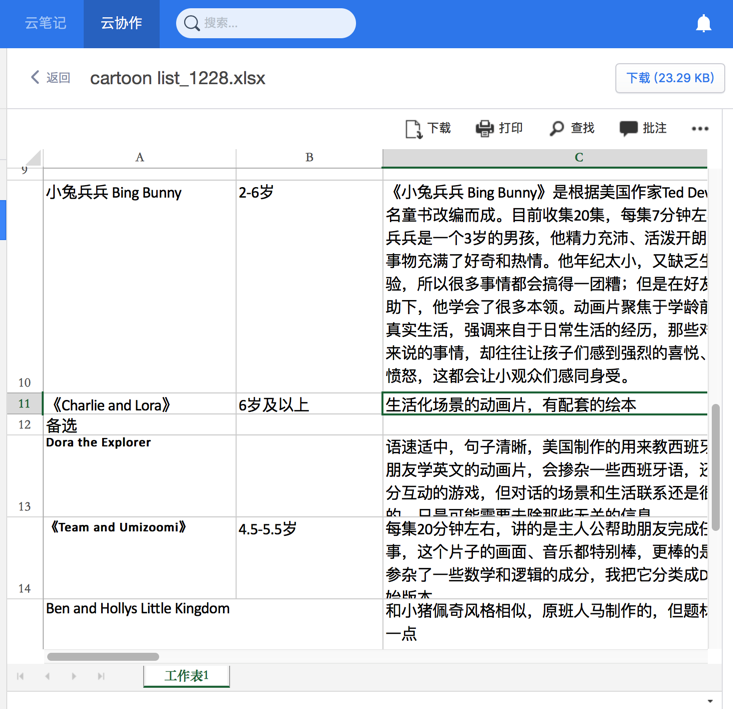Select cell starting 和小猪佩奇风格相似
The height and width of the screenshot is (709, 733).
545,624
